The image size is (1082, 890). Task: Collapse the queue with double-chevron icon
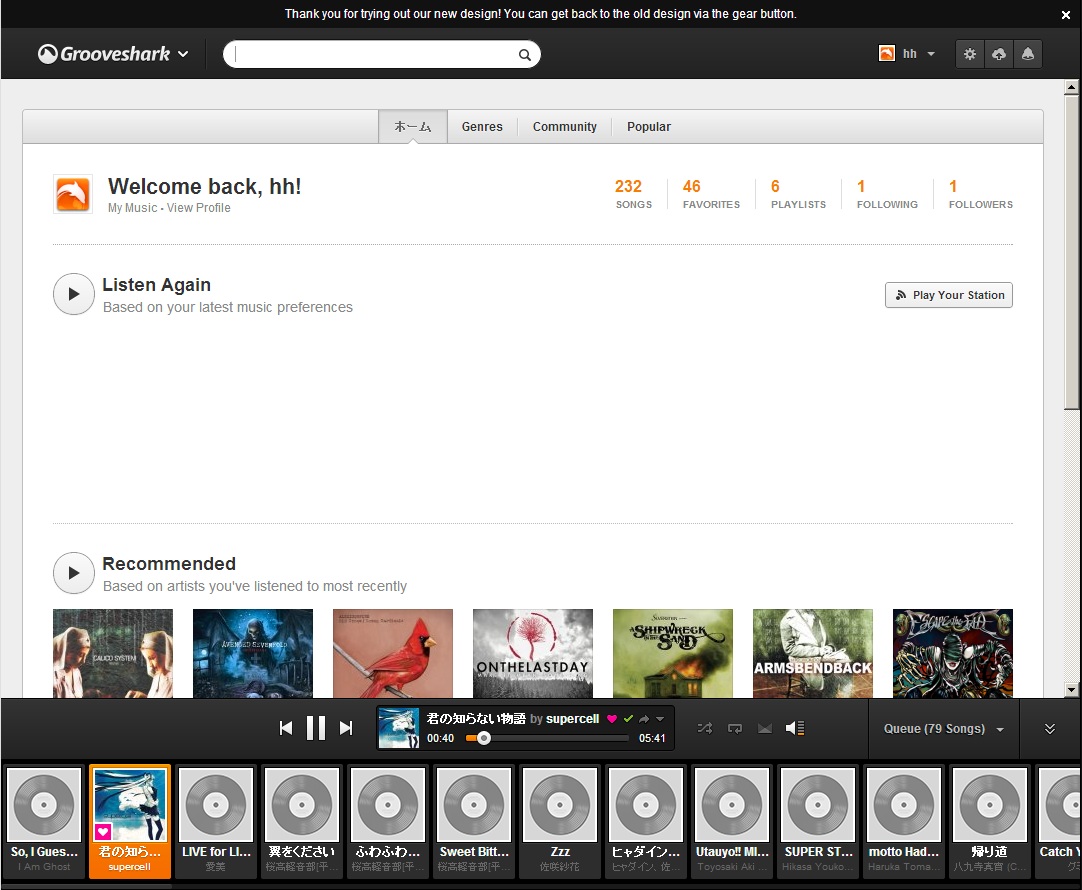[1050, 729]
